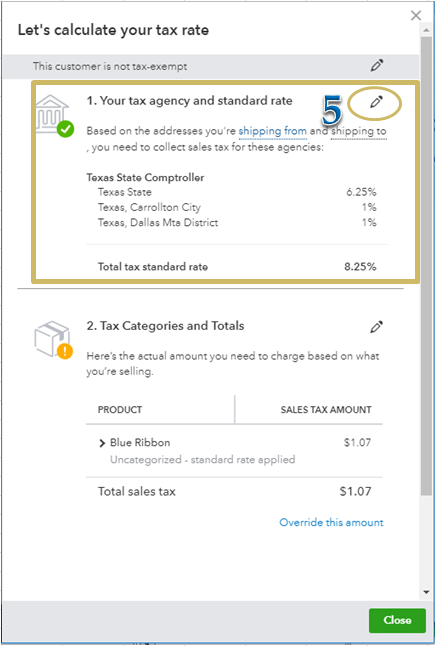The image size is (435, 646).
Task: Edit the customer tax-exempt status pencil
Action: 377,66
